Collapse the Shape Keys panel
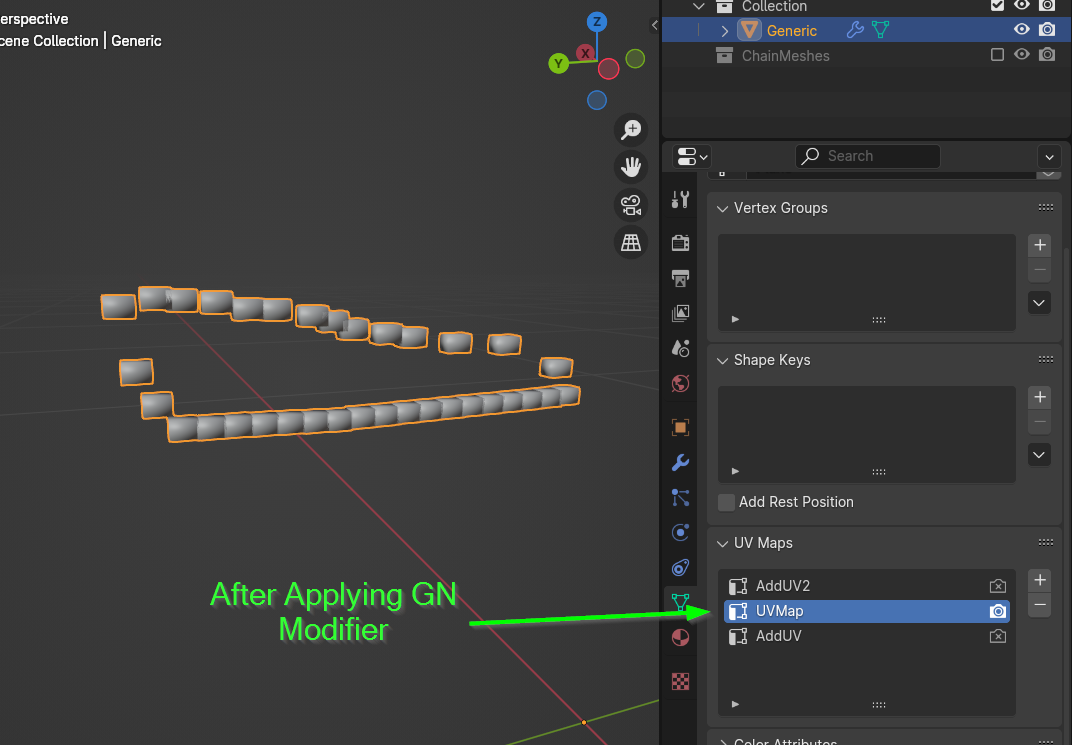1072x745 pixels. pyautogui.click(x=723, y=361)
